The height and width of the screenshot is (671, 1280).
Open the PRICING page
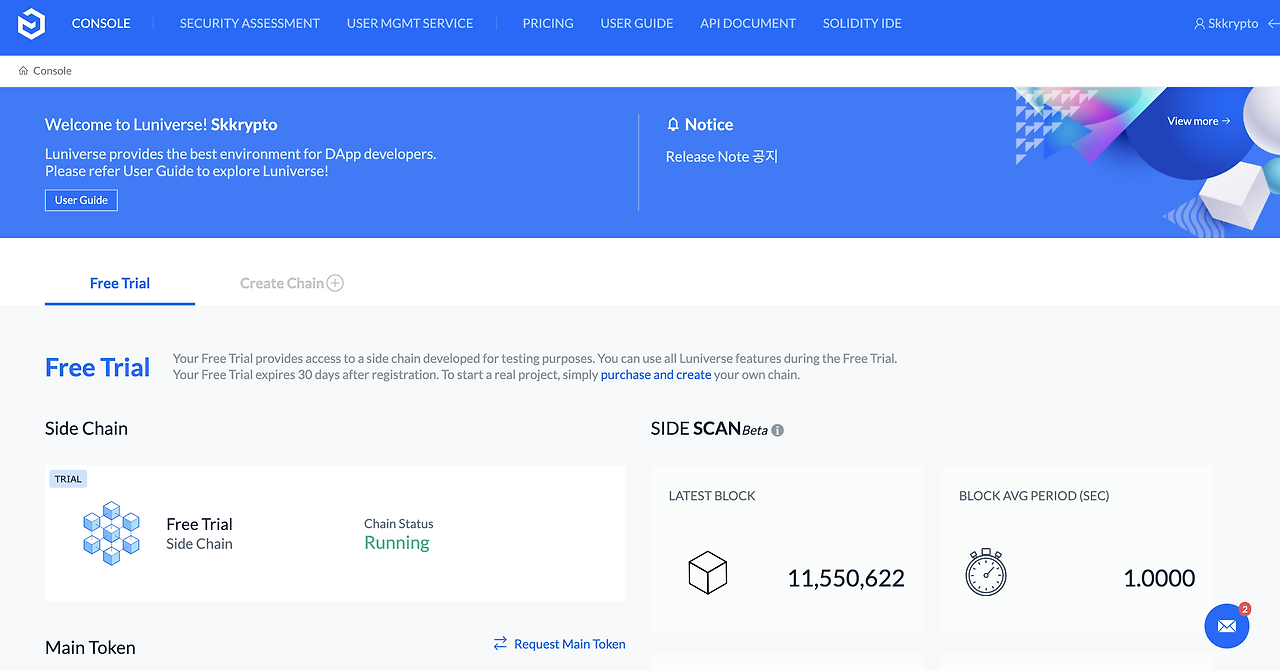[x=548, y=23]
